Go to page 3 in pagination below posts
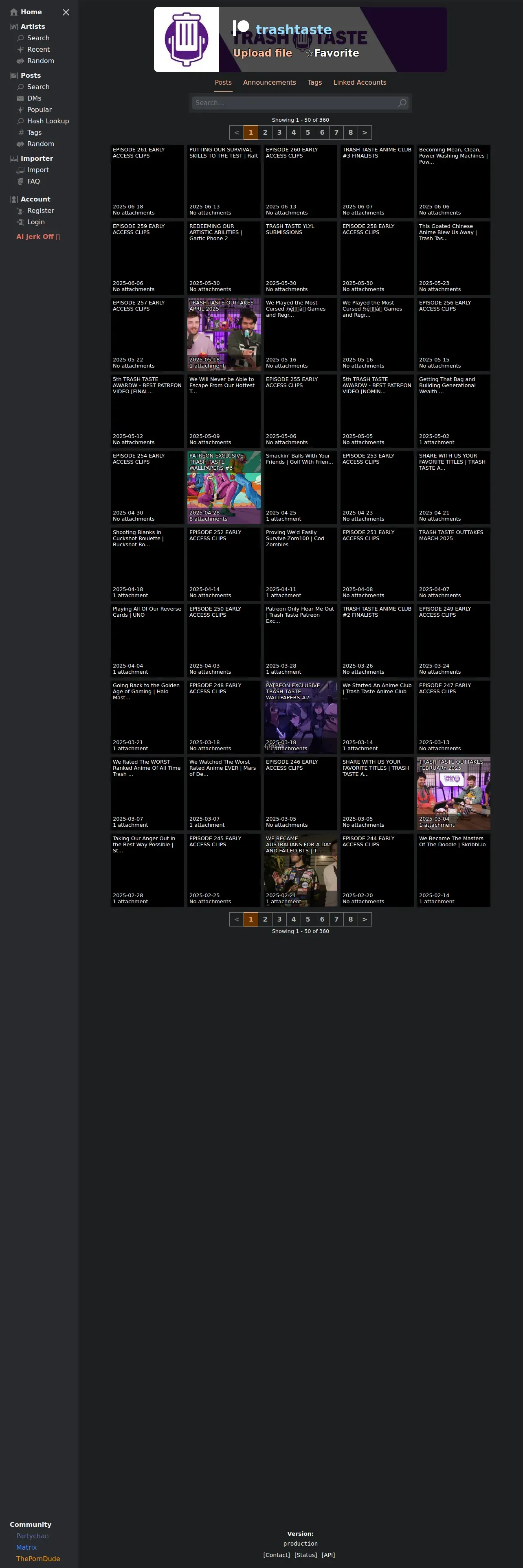This screenshot has width=523, height=1568. pos(279,919)
